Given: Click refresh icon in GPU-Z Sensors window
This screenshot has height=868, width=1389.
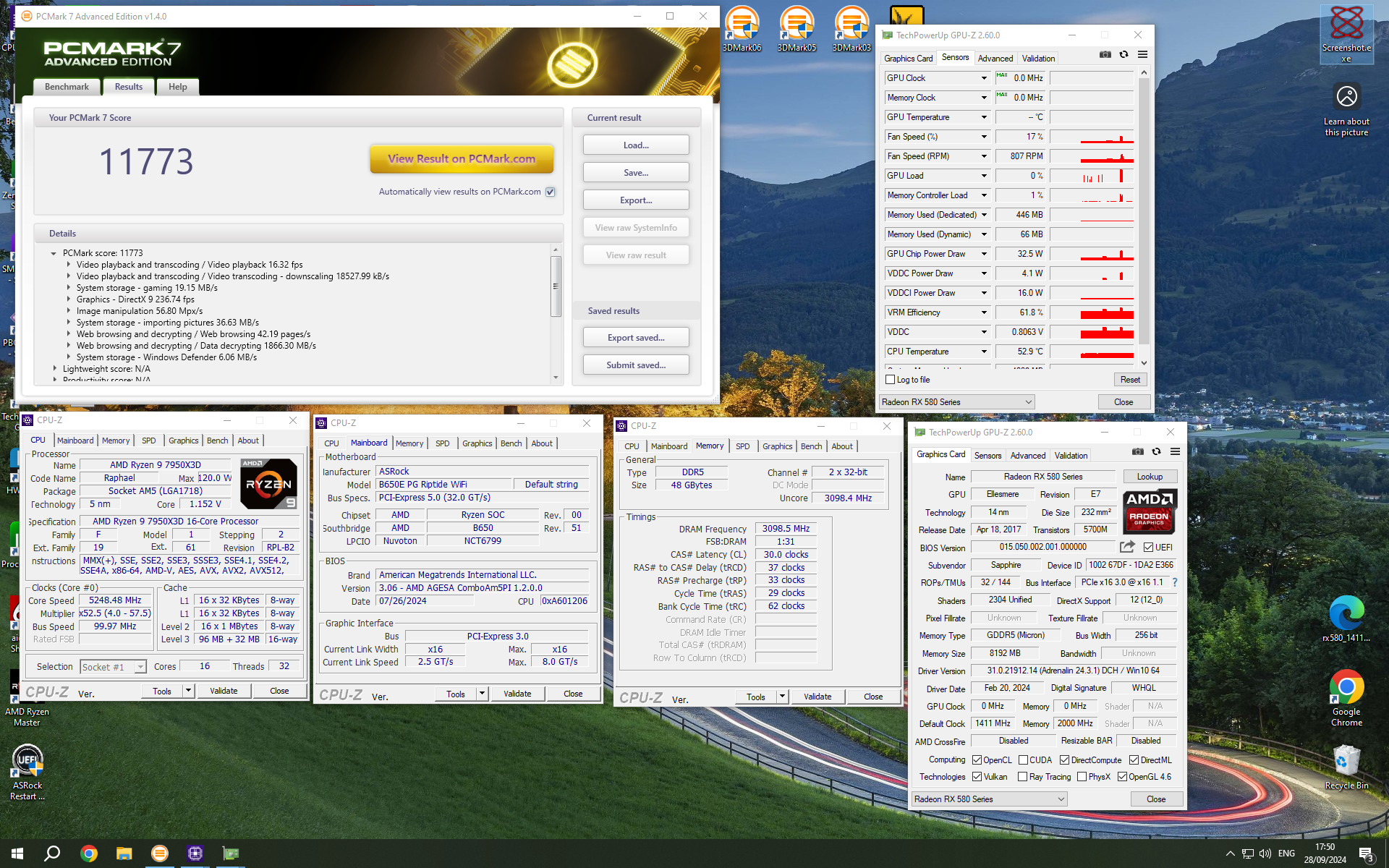Looking at the screenshot, I should point(1123,55).
